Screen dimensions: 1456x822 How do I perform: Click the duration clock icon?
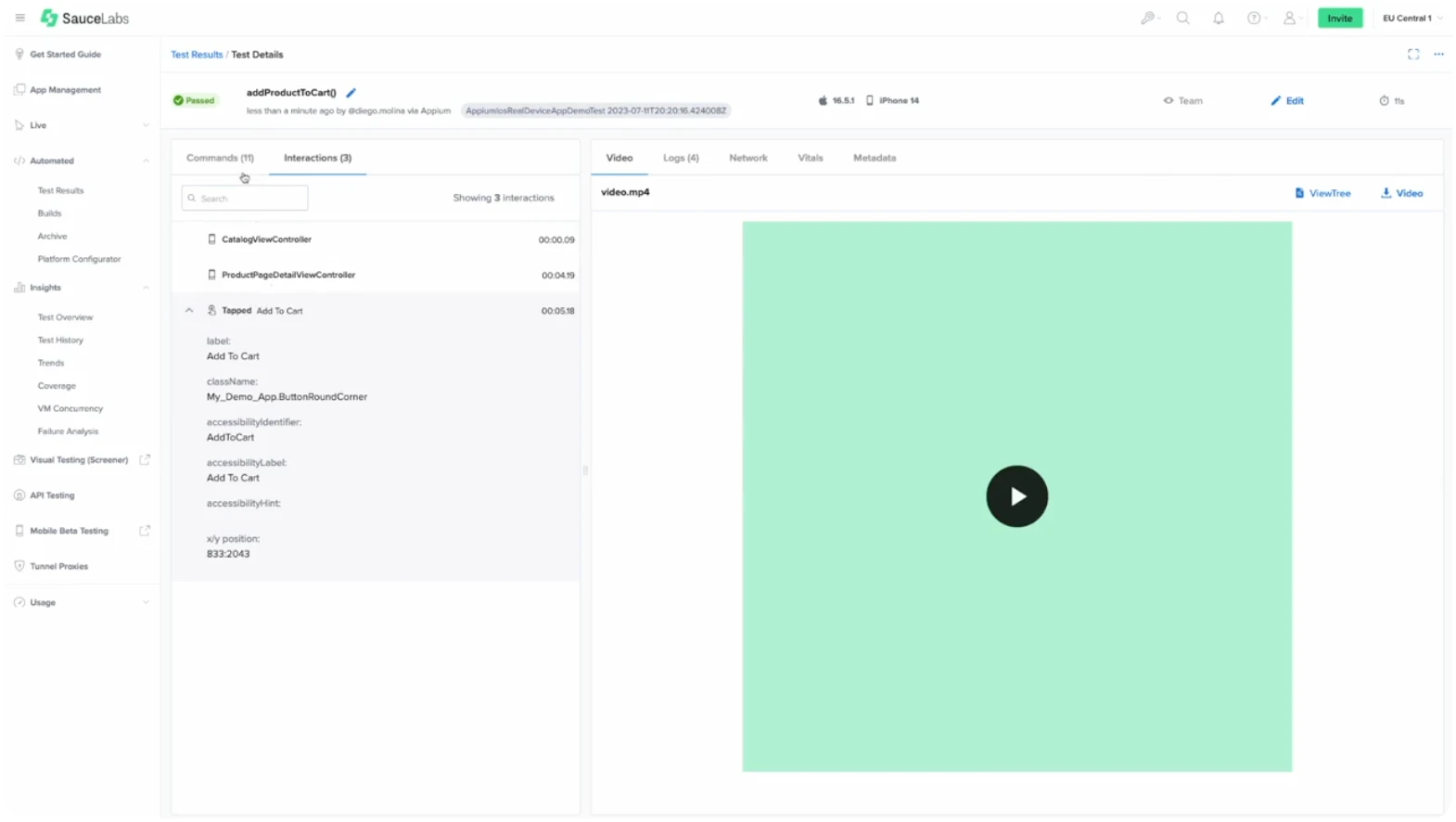1384,100
